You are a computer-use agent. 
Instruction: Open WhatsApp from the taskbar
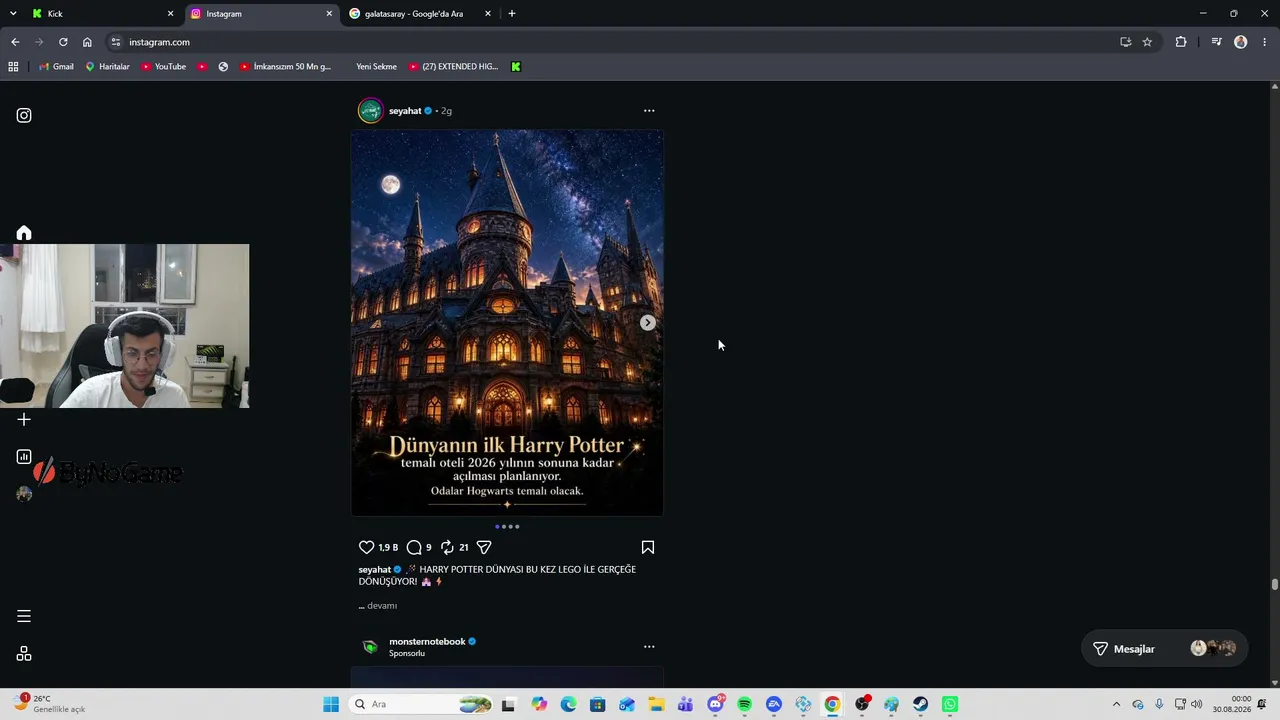point(950,704)
